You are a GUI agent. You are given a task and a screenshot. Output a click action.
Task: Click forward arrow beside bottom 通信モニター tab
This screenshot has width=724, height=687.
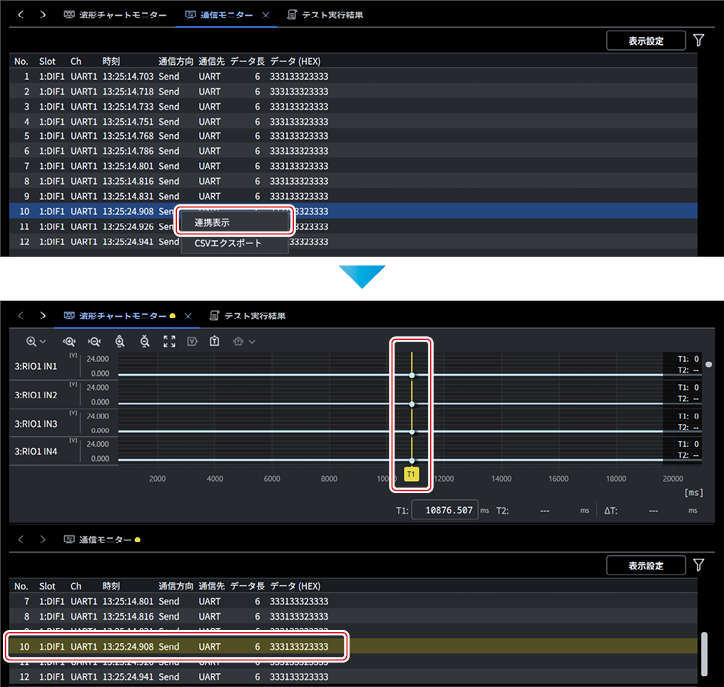point(43,539)
